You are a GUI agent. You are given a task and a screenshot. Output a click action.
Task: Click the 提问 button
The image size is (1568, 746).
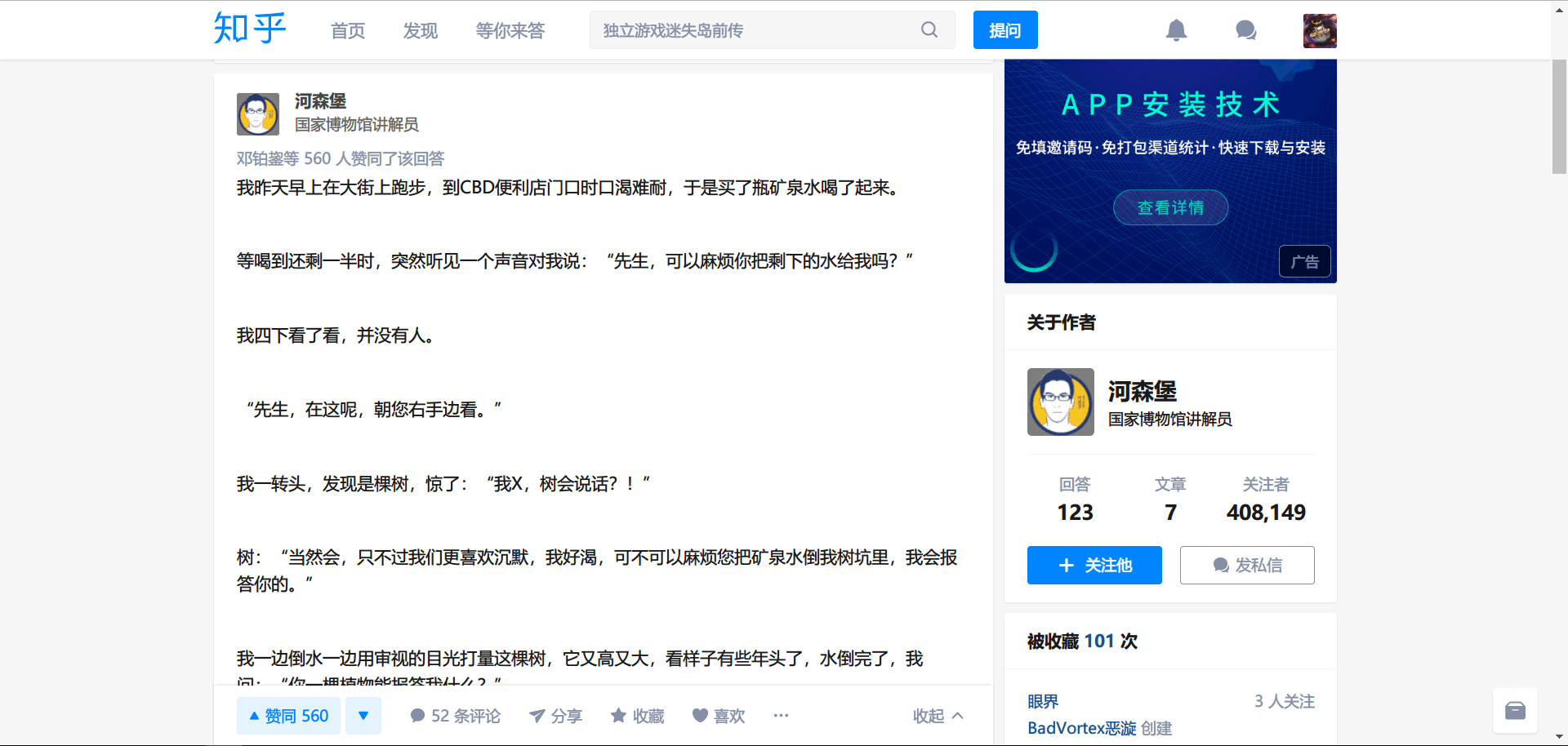point(1004,30)
